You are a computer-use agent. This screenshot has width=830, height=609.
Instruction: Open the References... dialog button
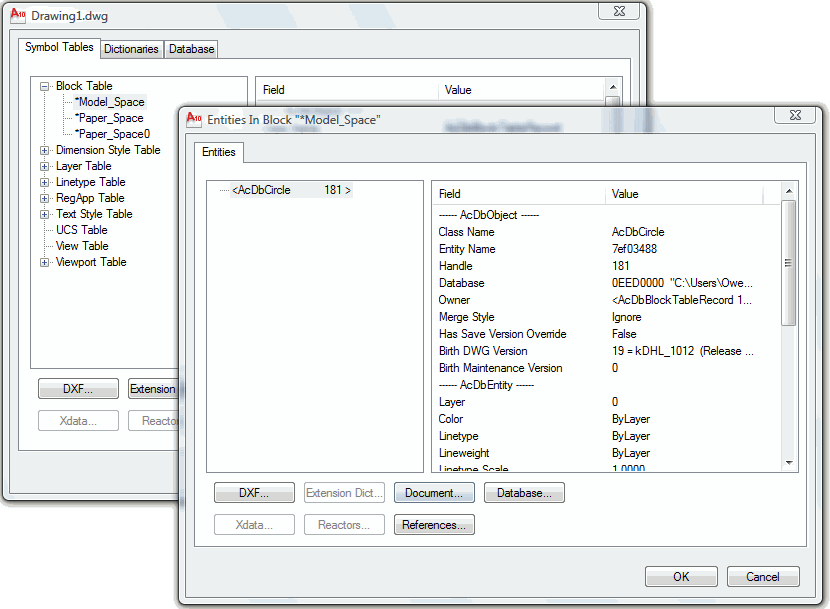pyautogui.click(x=434, y=525)
